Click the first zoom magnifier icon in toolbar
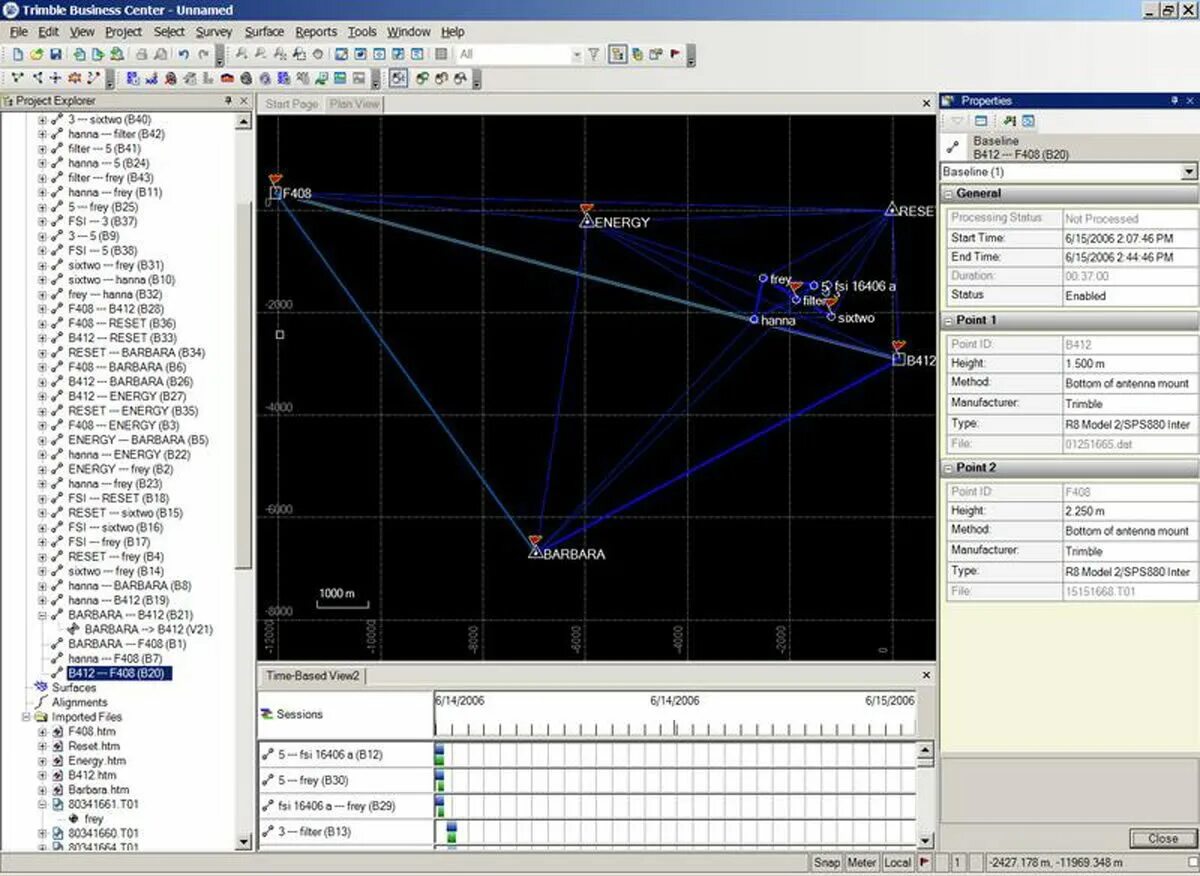Viewport: 1200px width, 876px height. [x=241, y=54]
